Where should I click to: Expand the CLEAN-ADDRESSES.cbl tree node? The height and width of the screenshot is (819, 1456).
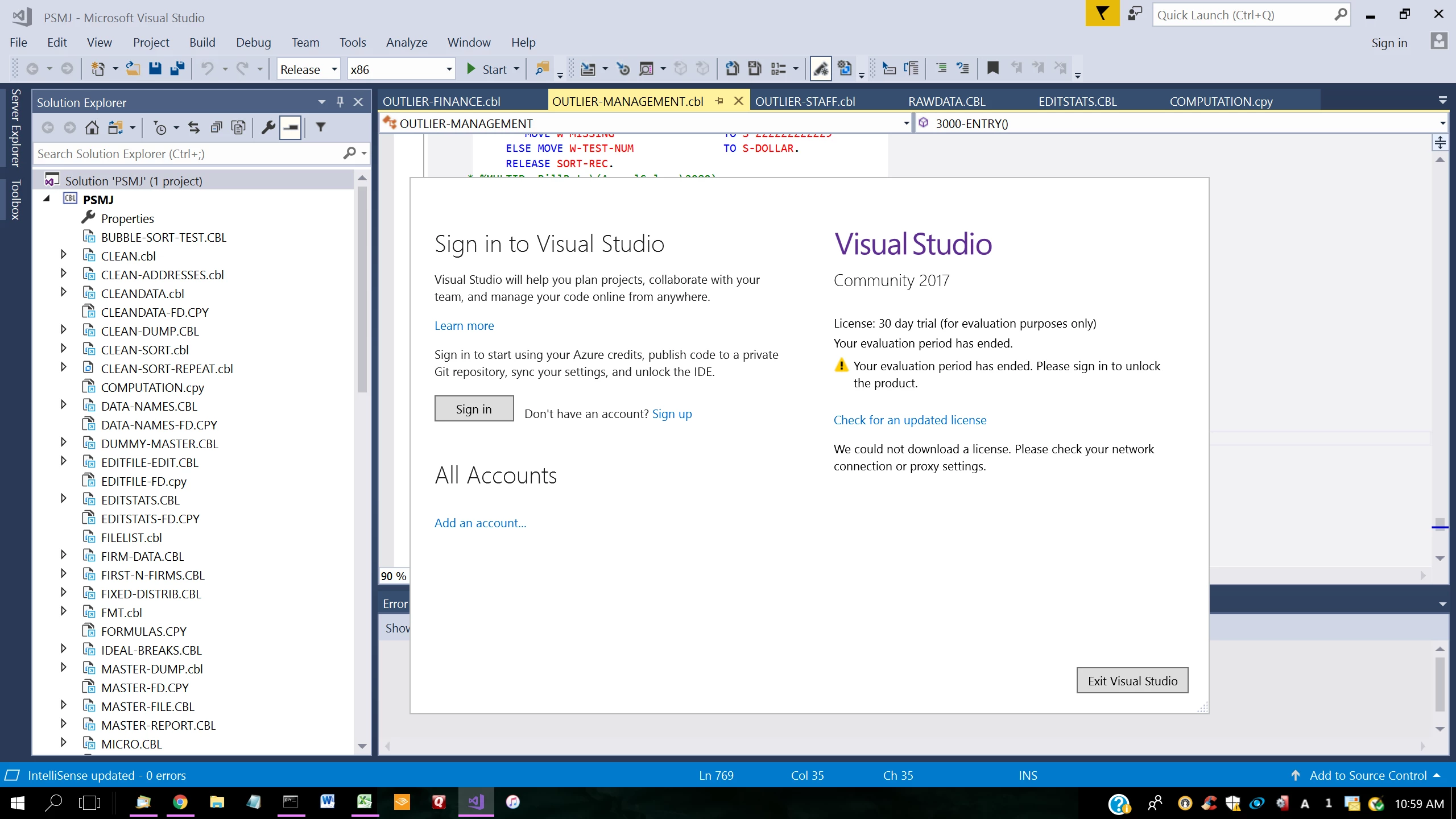pyautogui.click(x=63, y=274)
